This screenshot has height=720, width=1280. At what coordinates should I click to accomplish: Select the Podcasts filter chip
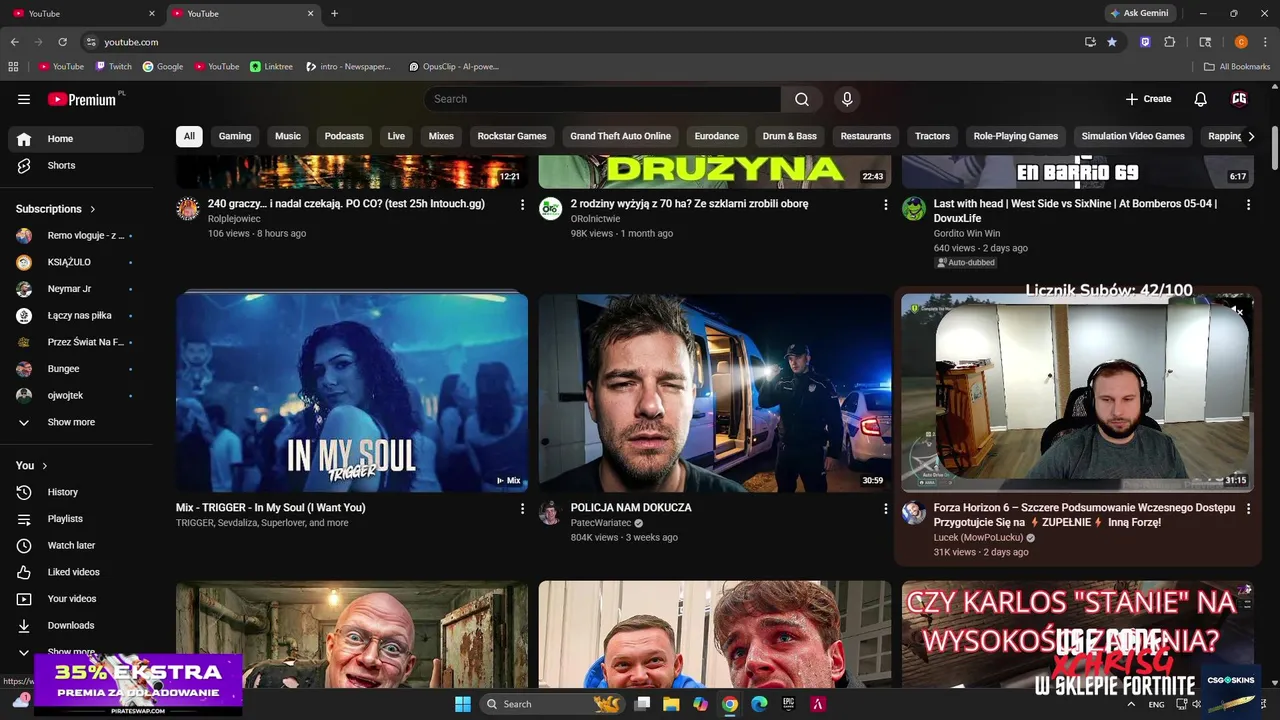click(x=344, y=136)
